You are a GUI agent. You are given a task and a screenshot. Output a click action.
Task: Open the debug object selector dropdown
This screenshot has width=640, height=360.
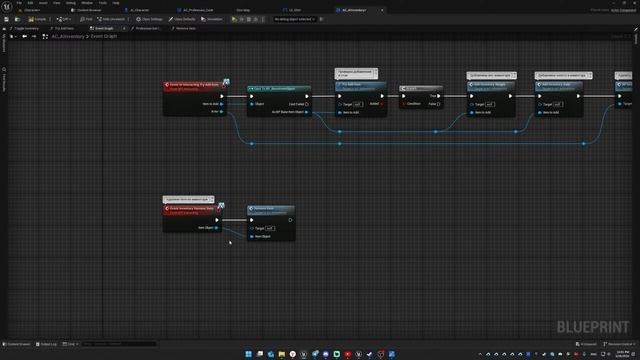coord(294,19)
